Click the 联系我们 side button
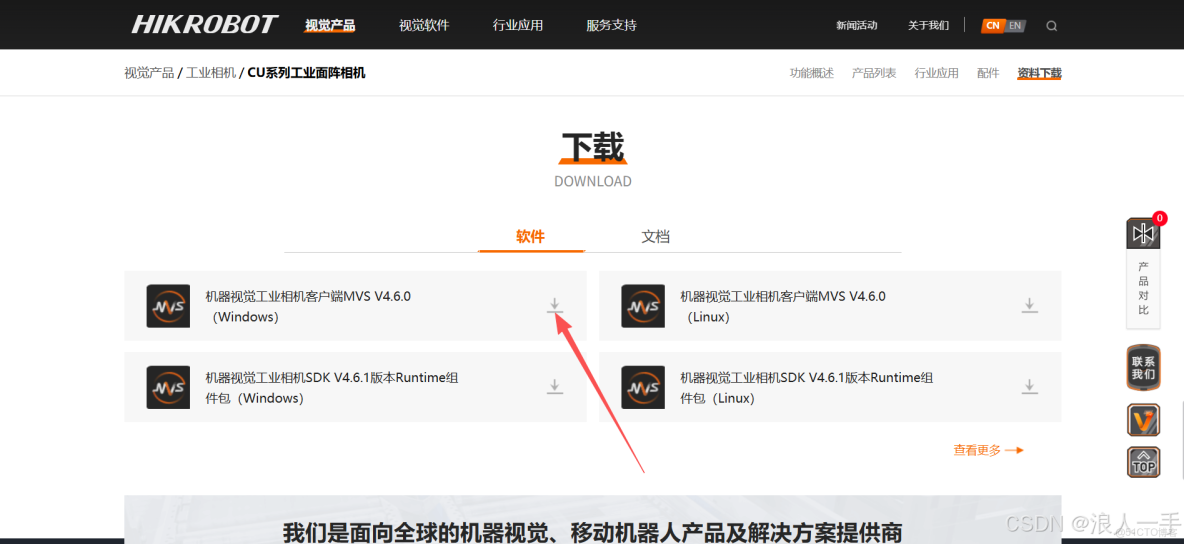Viewport: 1184px width, 544px height. coord(1143,367)
